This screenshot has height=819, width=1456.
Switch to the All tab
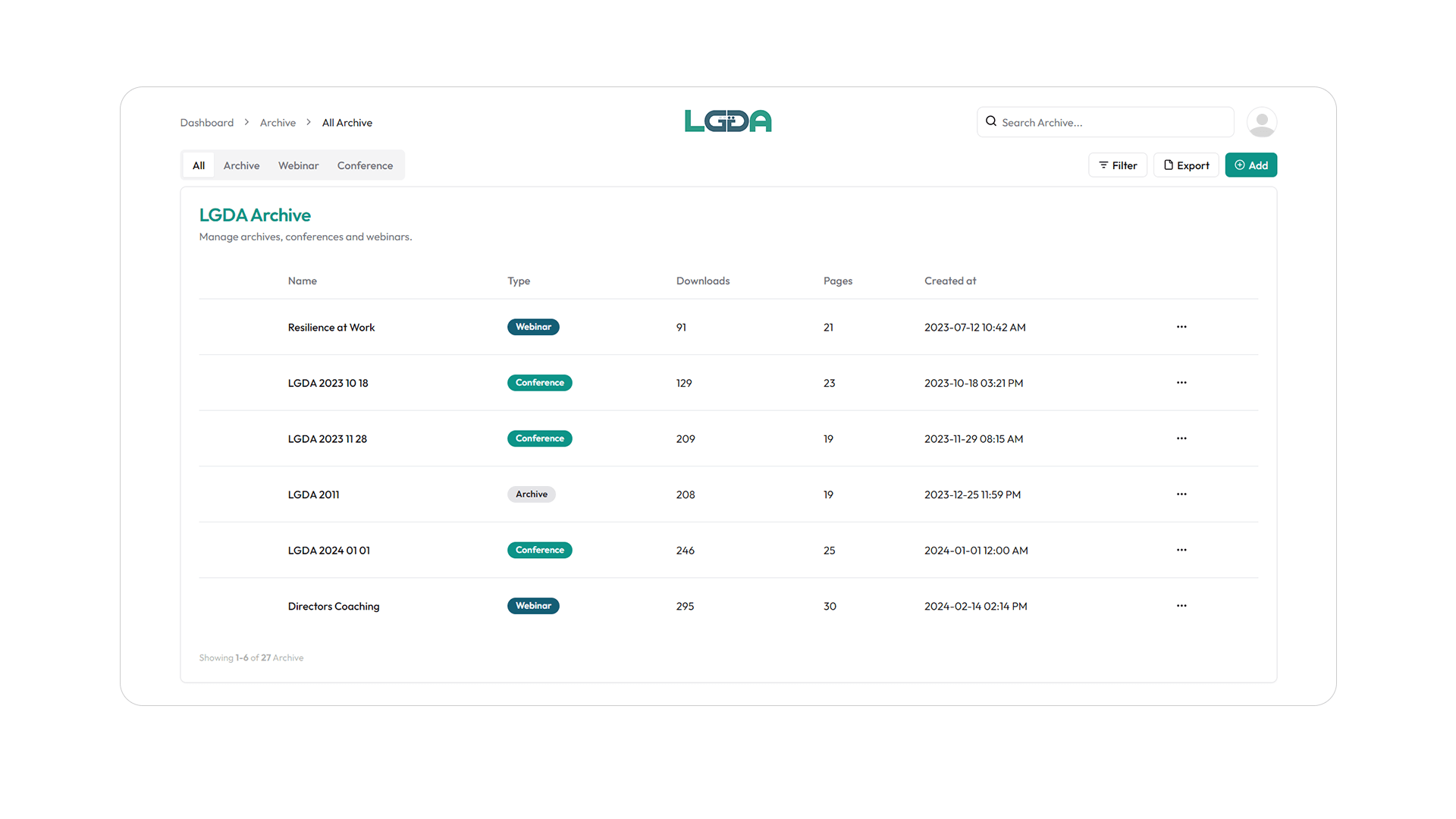pos(199,165)
